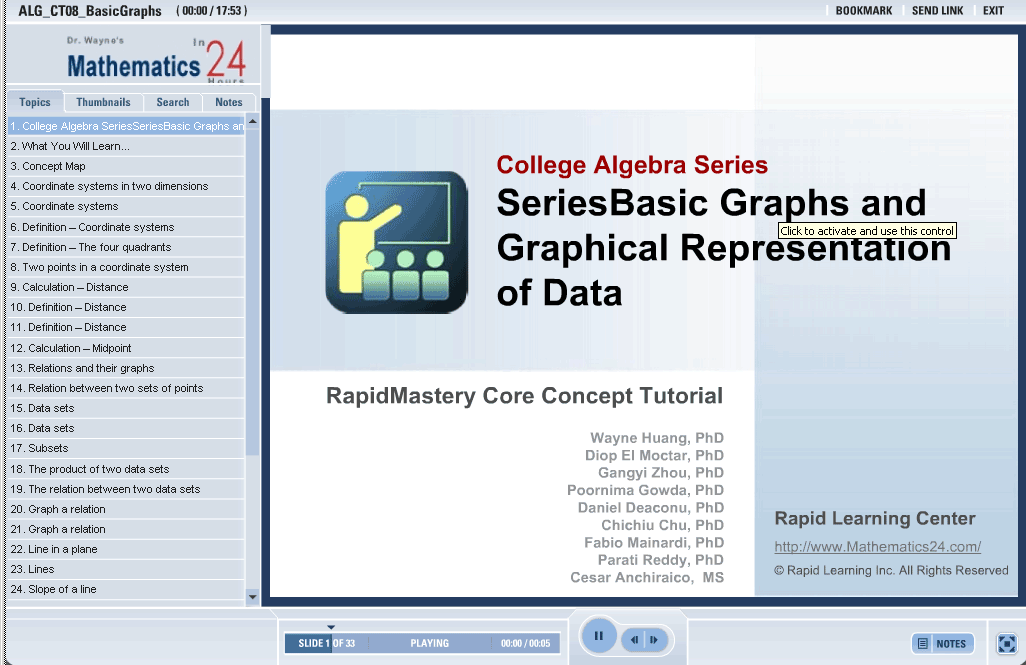The width and height of the screenshot is (1026, 665).
Task: Click Send Link in the top bar
Action: point(937,11)
